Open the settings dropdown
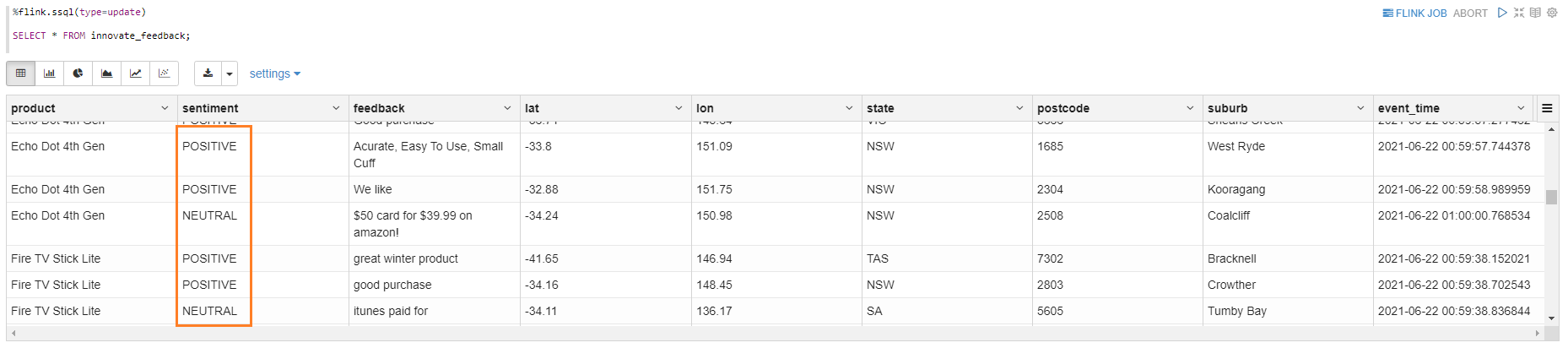The width and height of the screenshot is (1568, 348). 275,73
